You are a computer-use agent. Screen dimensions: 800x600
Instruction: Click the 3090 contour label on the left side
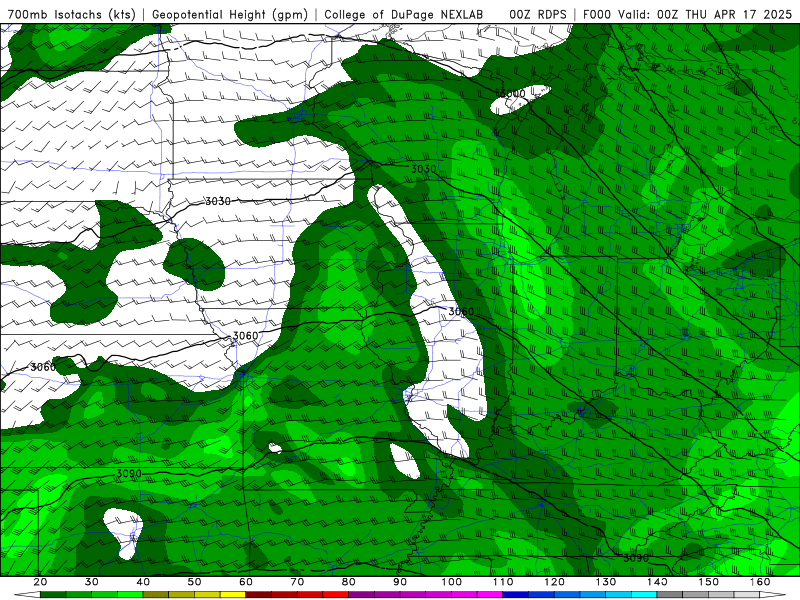click(129, 473)
